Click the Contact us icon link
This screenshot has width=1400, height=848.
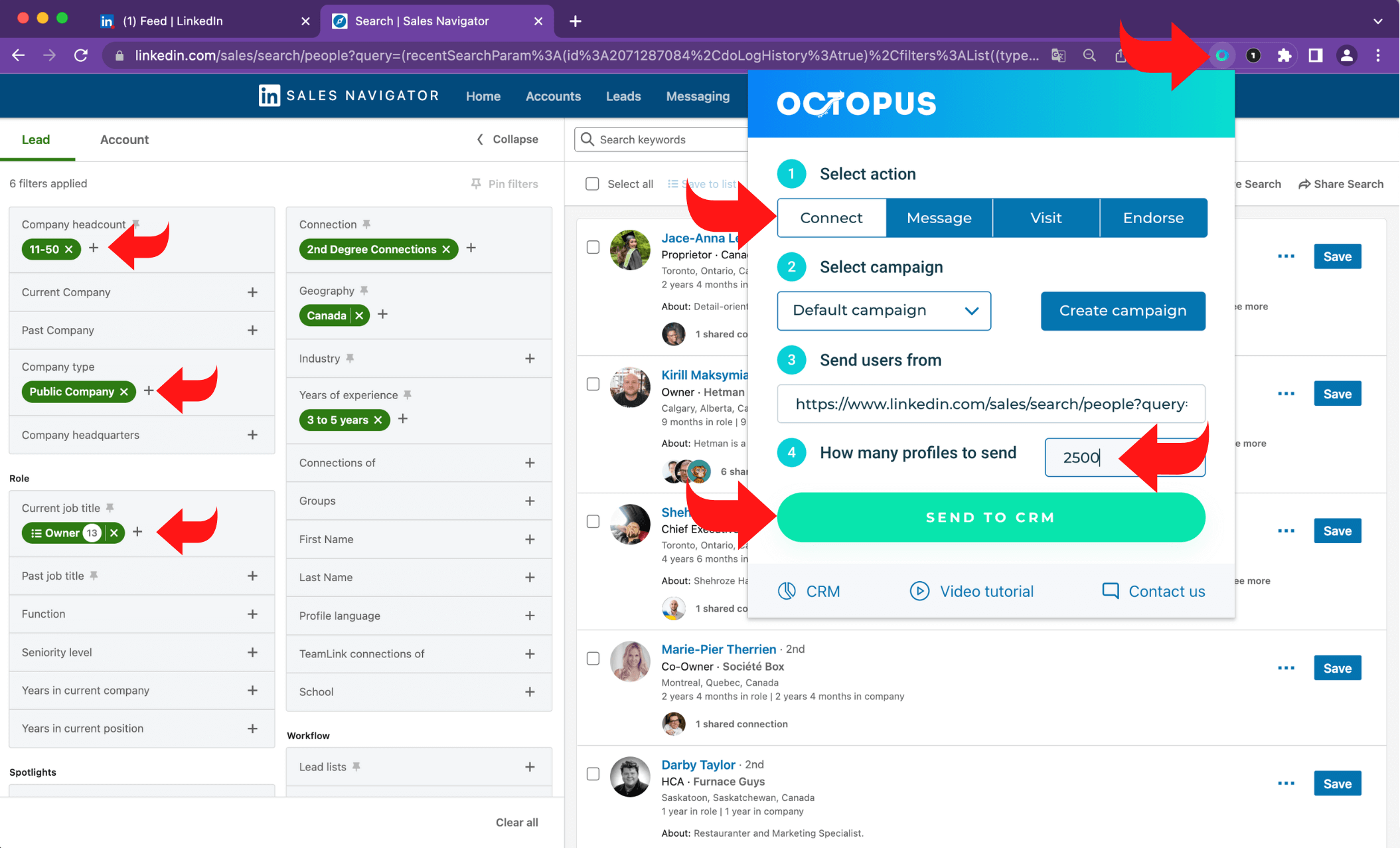tap(1109, 590)
